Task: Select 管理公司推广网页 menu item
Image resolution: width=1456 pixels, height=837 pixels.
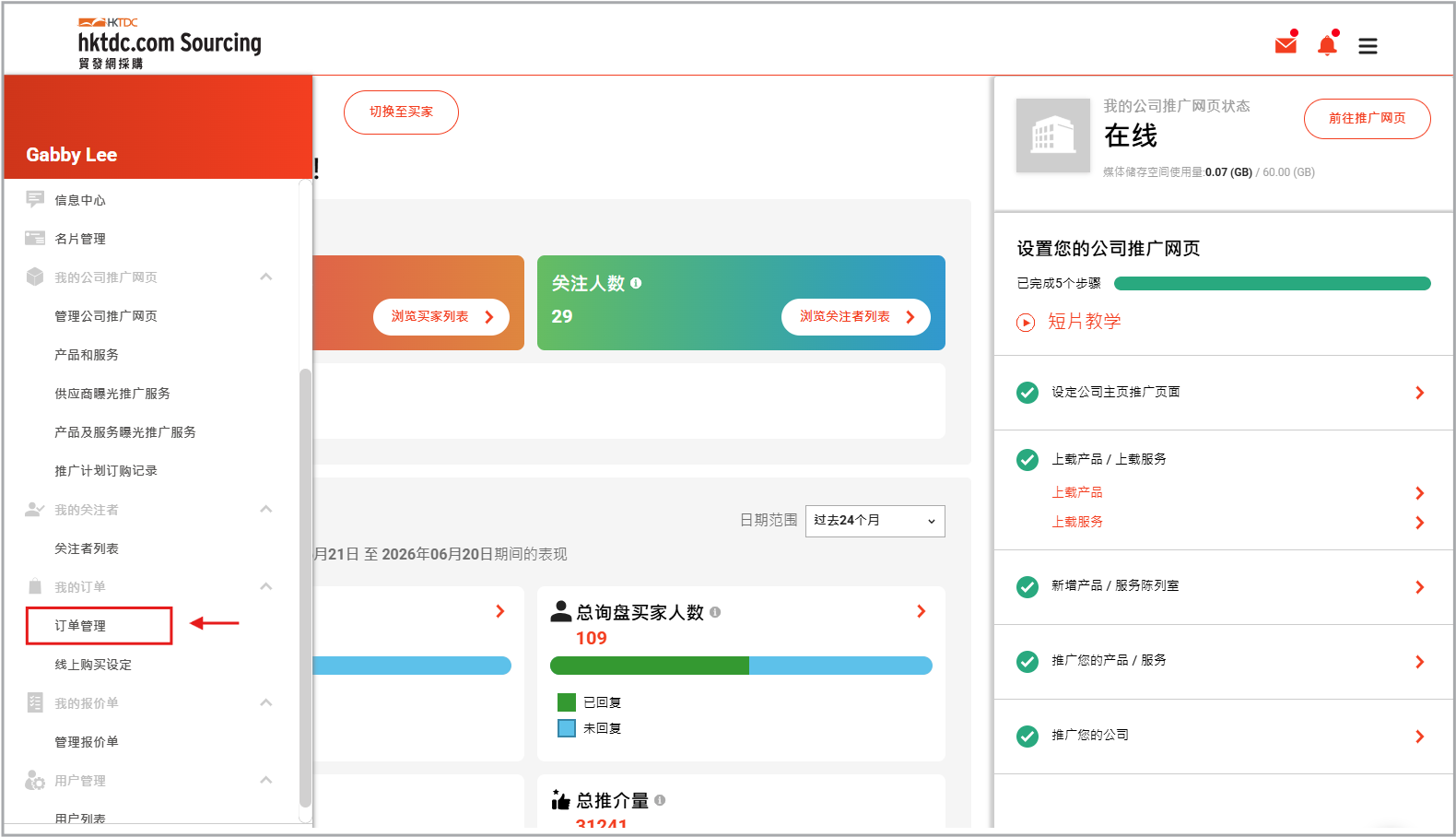Action: pos(106,316)
